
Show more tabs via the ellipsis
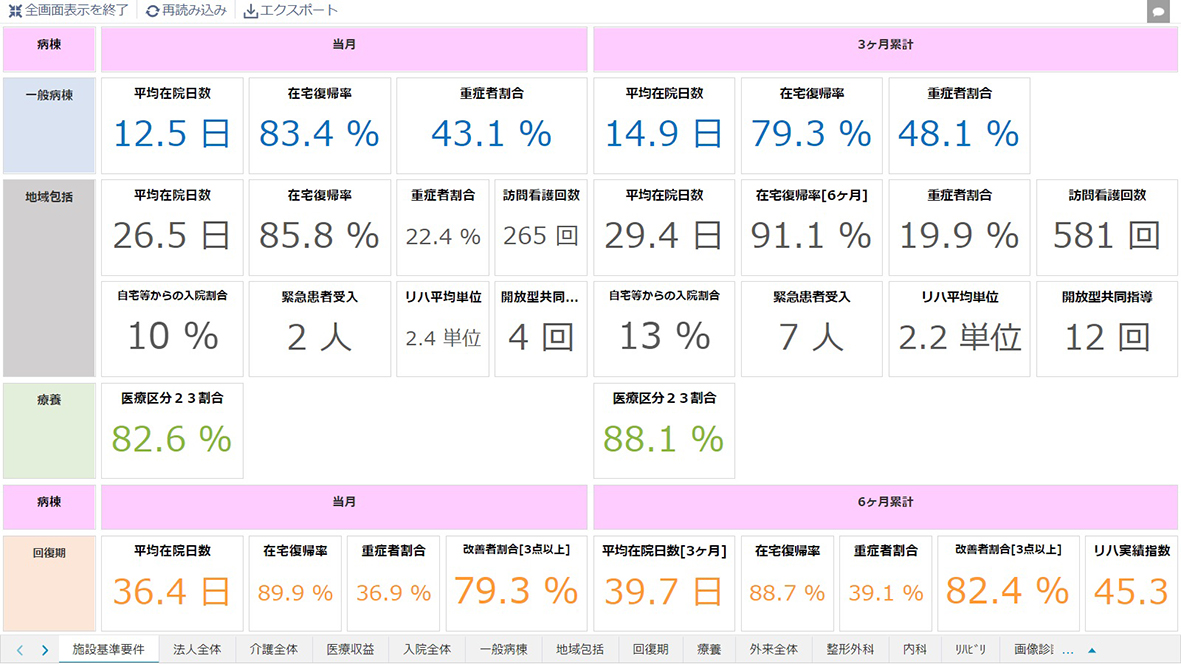(x=1067, y=650)
